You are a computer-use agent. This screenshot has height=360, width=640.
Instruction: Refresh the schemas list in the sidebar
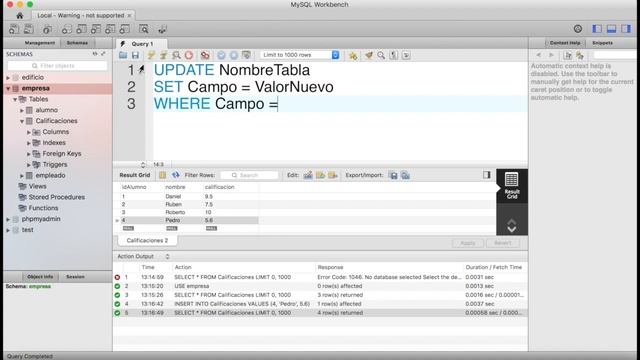[x=95, y=54]
